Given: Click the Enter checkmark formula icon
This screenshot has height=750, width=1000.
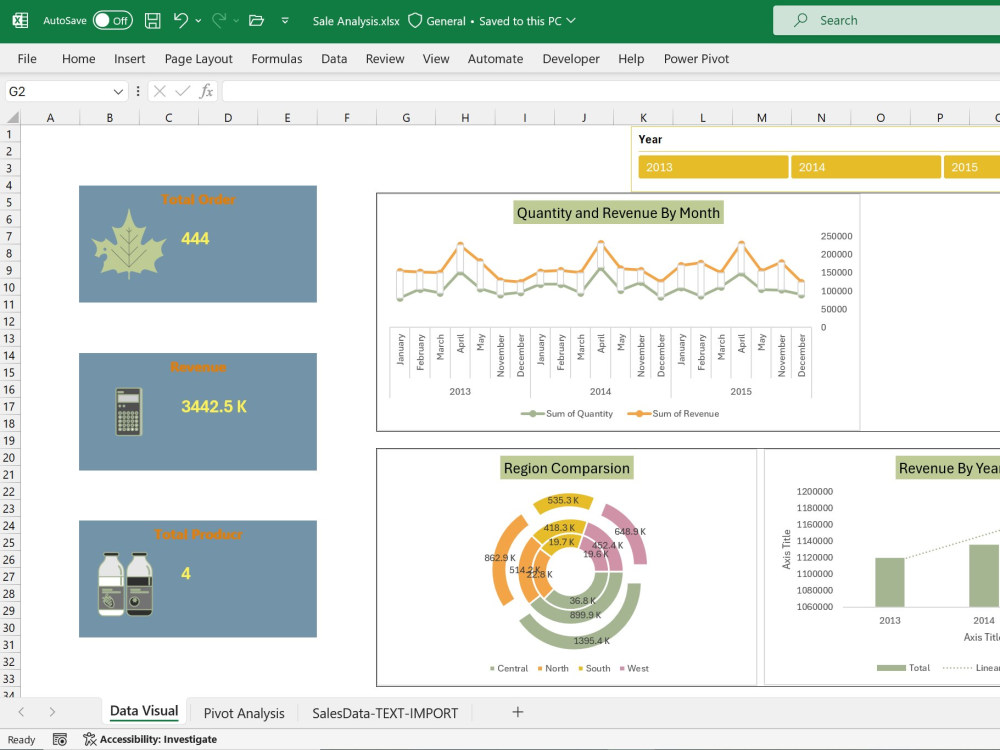Looking at the screenshot, I should 183,91.
